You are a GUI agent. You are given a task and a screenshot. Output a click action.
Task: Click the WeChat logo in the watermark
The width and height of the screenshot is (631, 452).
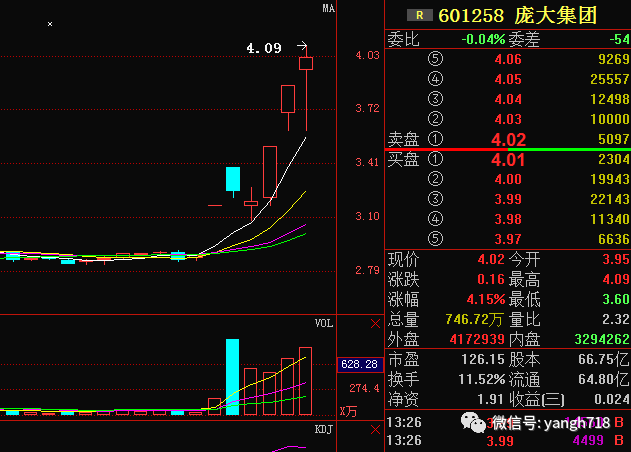click(x=477, y=423)
